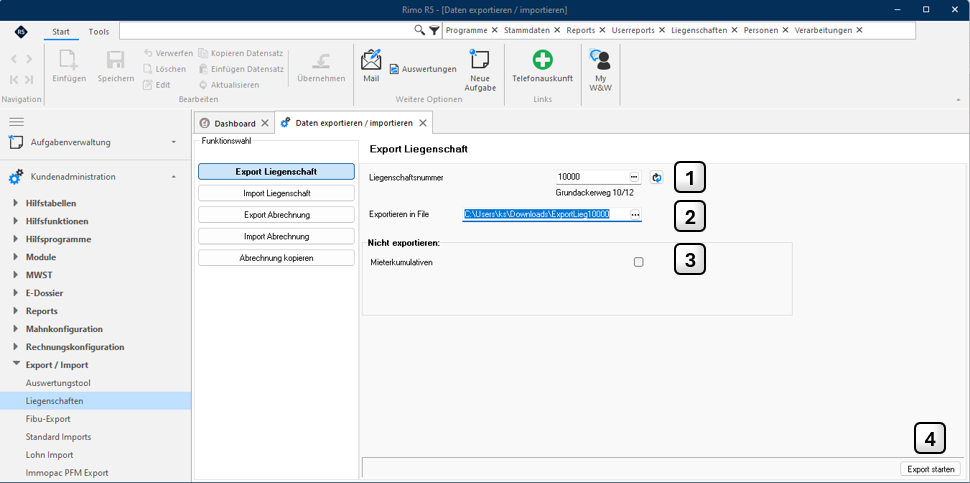
Task: Collapse the Export / Import node
Action: pyautogui.click(x=16, y=365)
